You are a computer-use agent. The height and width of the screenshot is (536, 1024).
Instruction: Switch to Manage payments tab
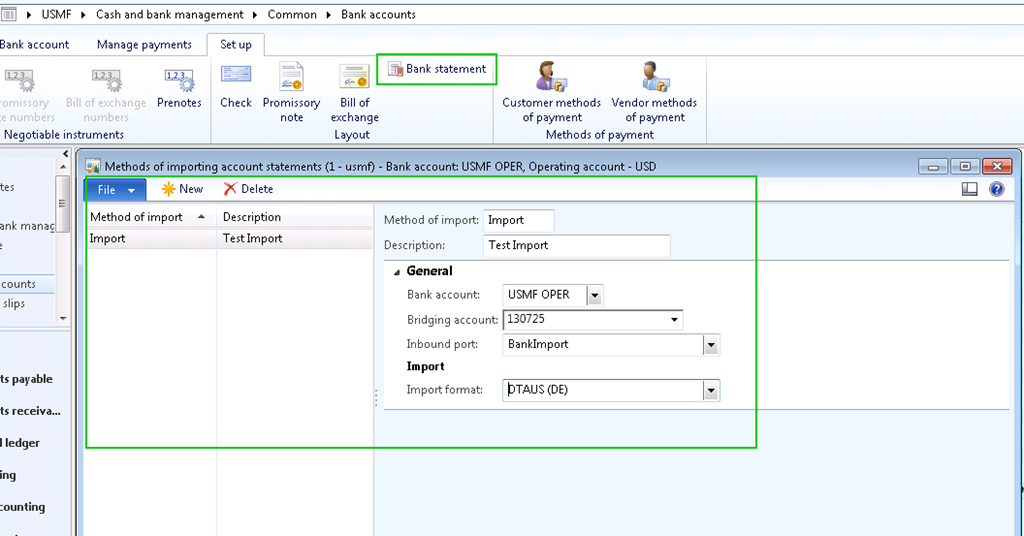(x=144, y=45)
